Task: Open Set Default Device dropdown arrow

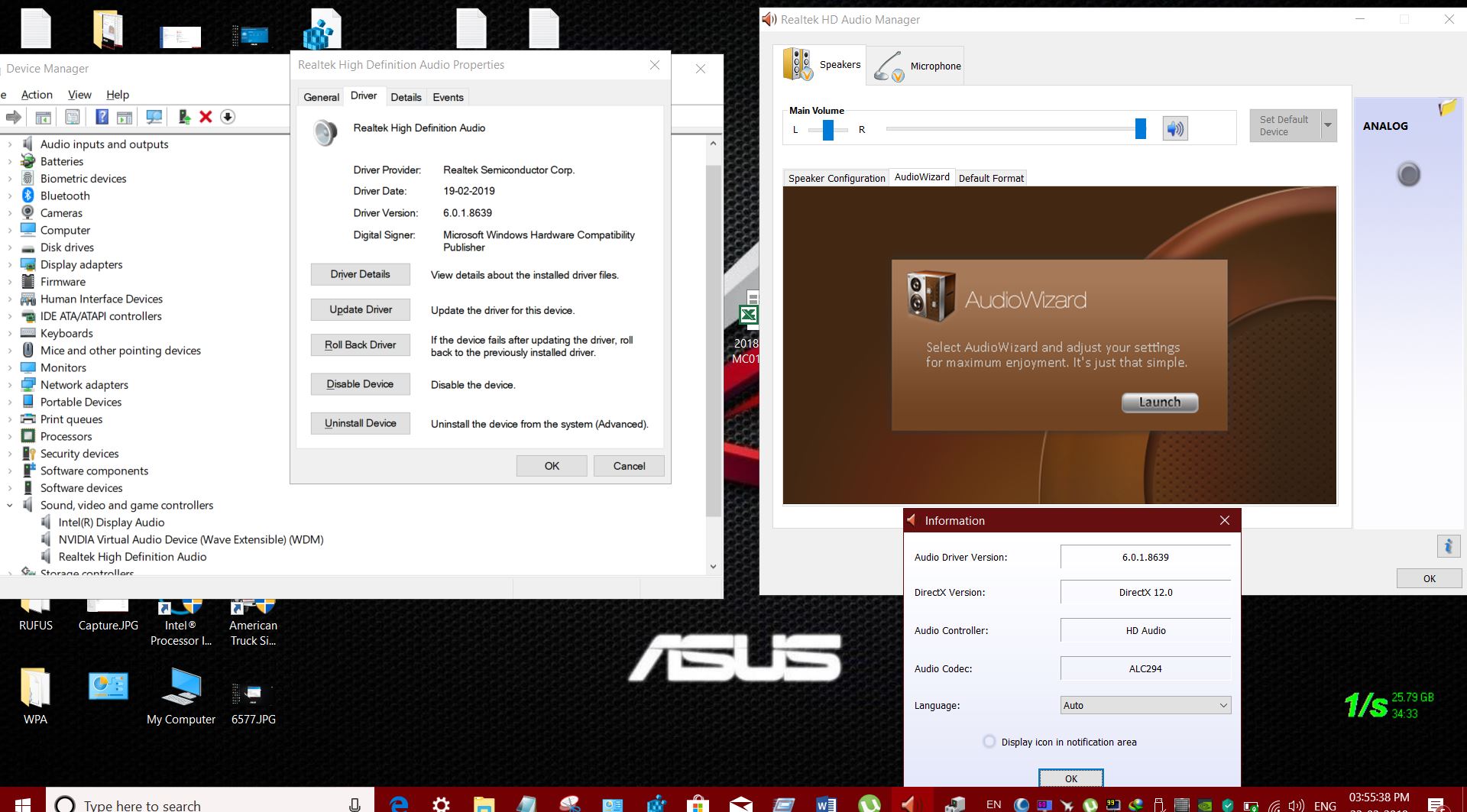Action: tap(1328, 125)
